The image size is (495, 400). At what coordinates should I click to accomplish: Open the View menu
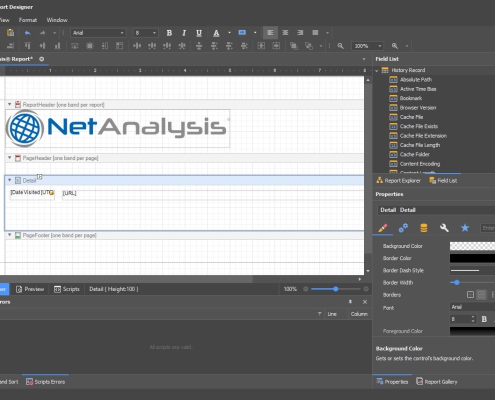pyautogui.click(x=5, y=20)
